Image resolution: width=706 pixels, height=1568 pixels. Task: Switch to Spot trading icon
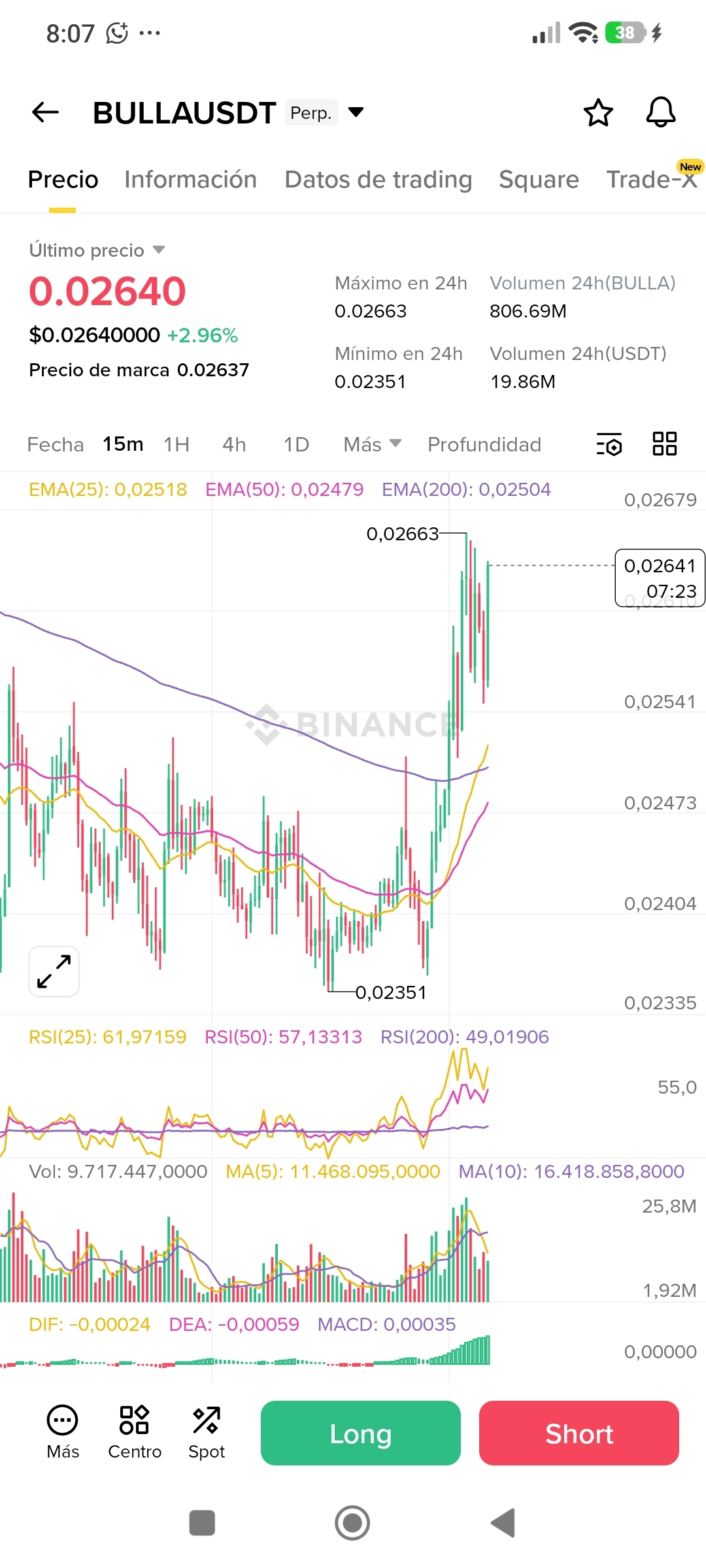pyautogui.click(x=207, y=1432)
